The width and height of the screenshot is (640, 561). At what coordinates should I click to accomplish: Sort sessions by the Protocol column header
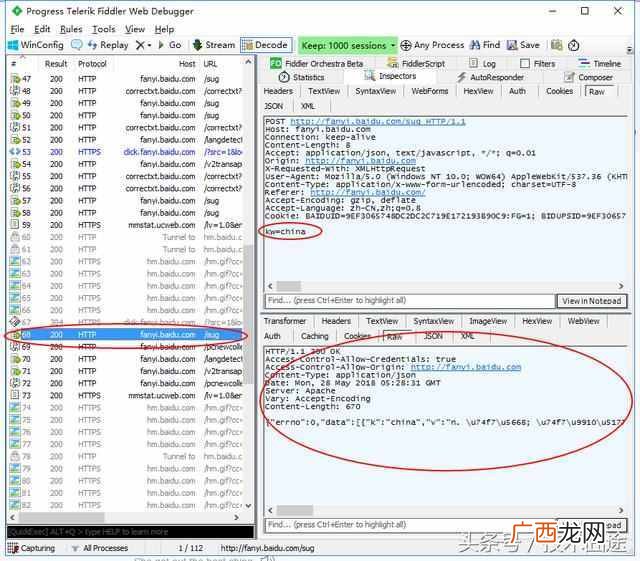[92, 64]
